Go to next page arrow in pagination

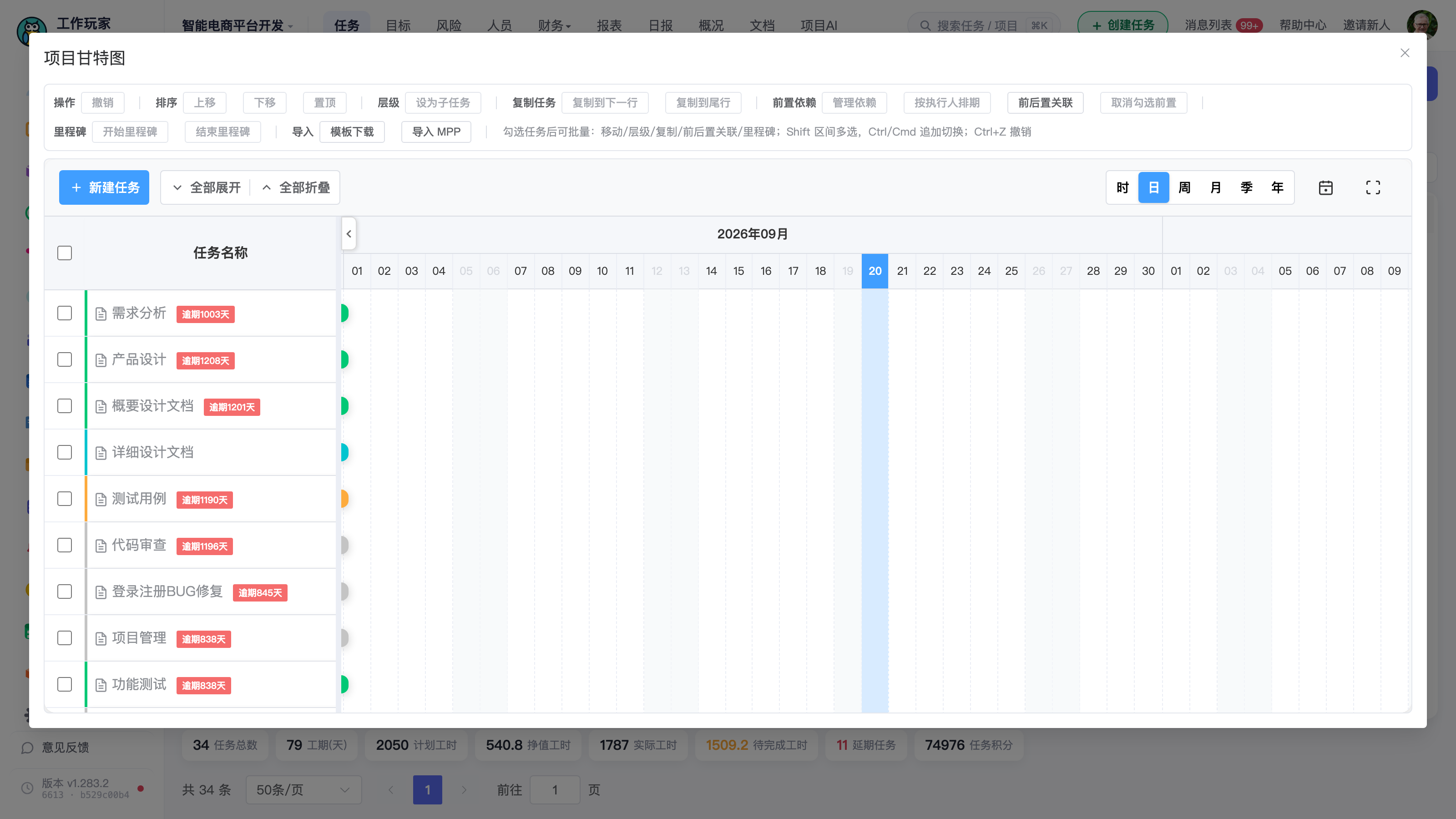(464, 789)
